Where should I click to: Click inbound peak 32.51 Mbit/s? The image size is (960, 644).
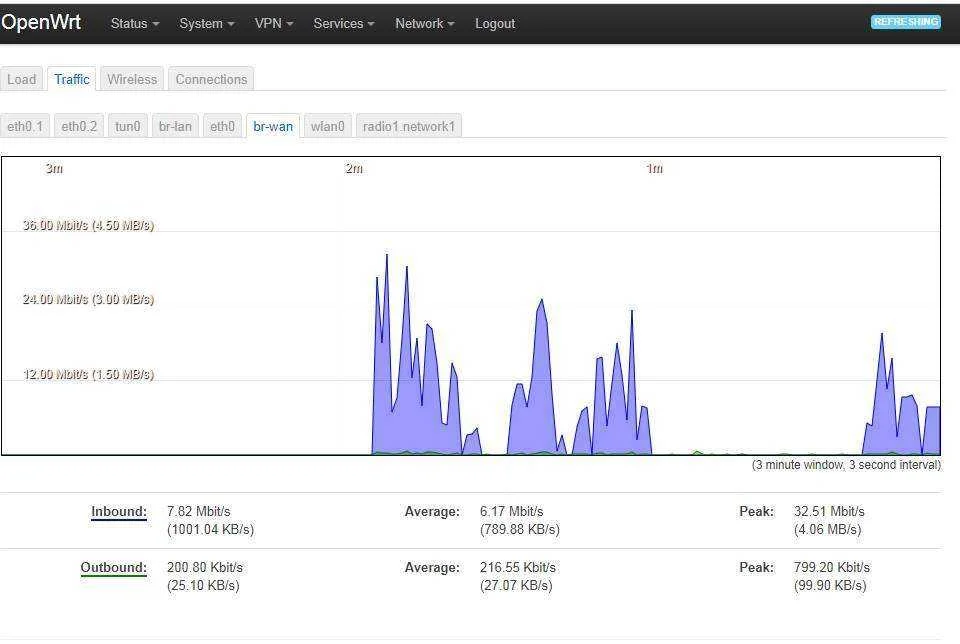point(829,511)
